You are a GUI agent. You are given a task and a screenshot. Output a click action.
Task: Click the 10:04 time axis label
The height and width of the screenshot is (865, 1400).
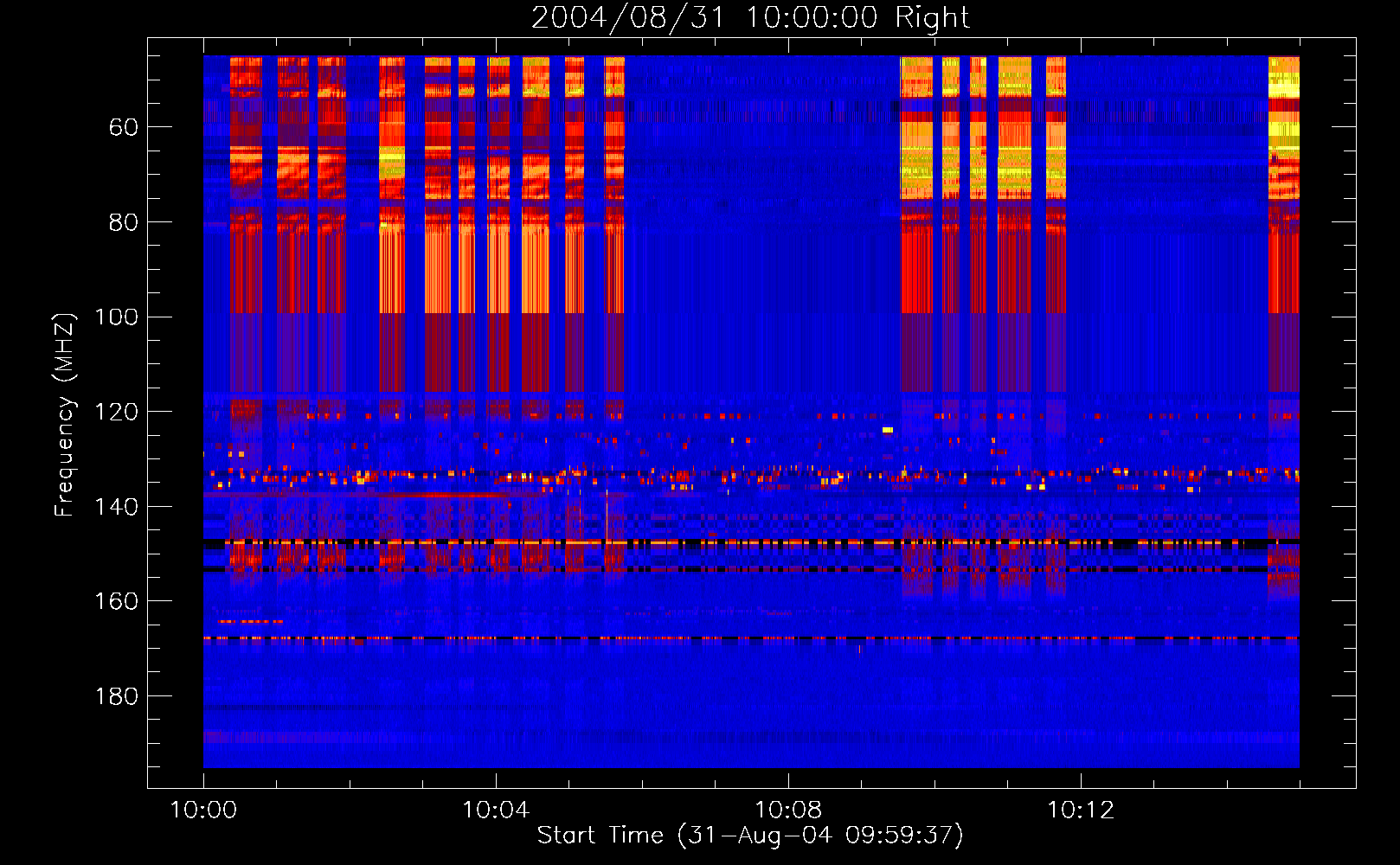coord(496,811)
